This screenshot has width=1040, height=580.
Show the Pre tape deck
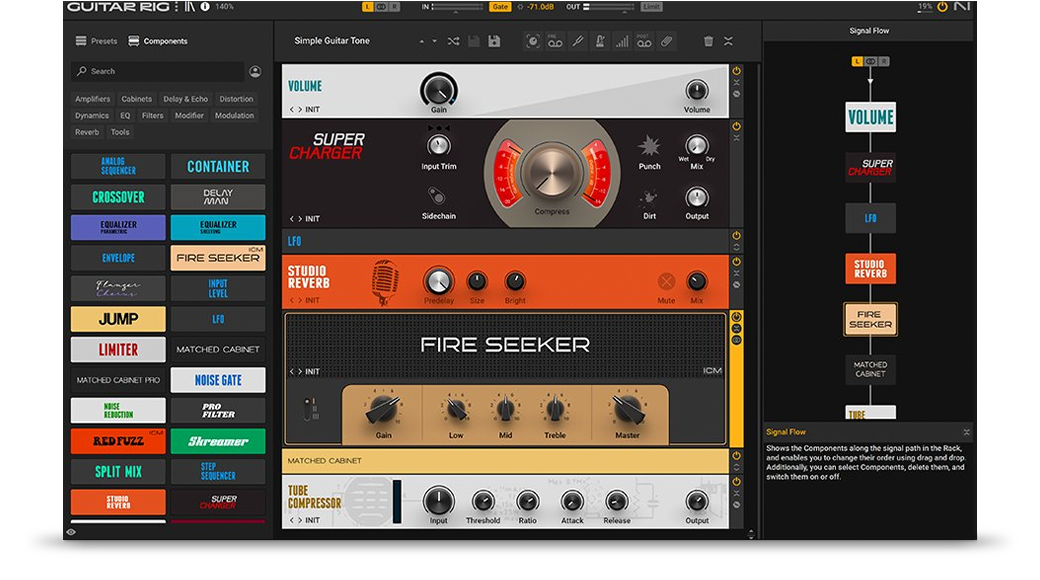click(554, 41)
